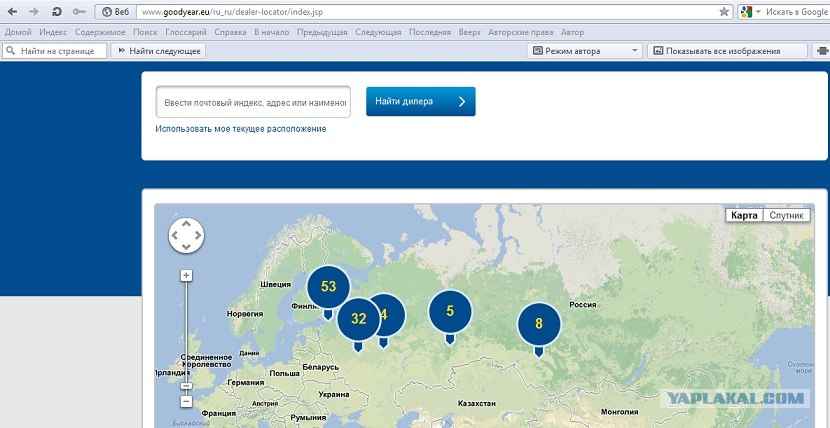Viewport: 830px width, 428px height.
Task: Click the 'Найти дилера' button
Action: point(420,102)
